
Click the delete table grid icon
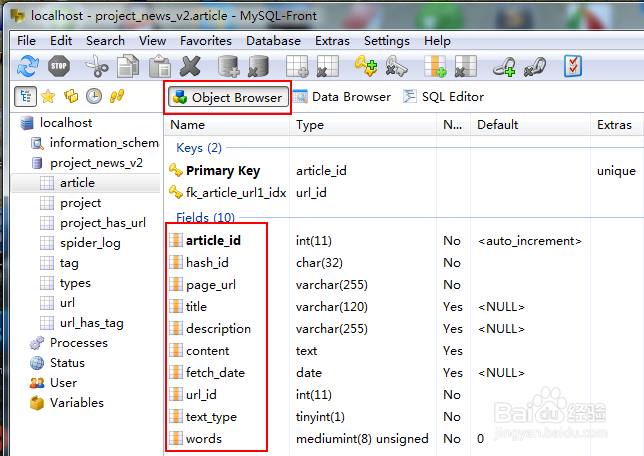328,66
